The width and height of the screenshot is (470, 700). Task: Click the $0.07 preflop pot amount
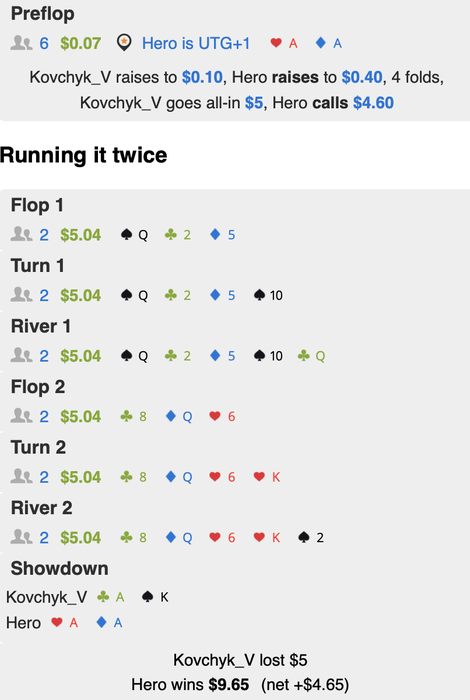(81, 43)
